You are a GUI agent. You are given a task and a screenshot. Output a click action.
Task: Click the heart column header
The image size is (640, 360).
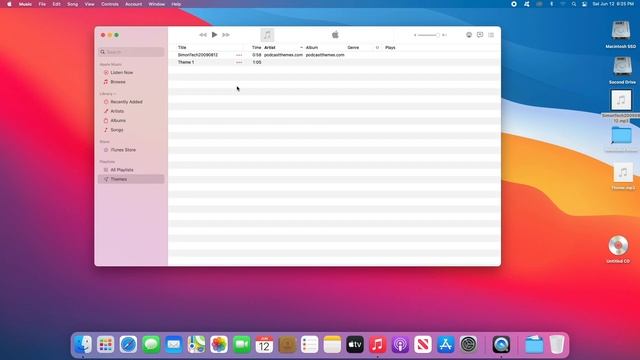pyautogui.click(x=377, y=47)
